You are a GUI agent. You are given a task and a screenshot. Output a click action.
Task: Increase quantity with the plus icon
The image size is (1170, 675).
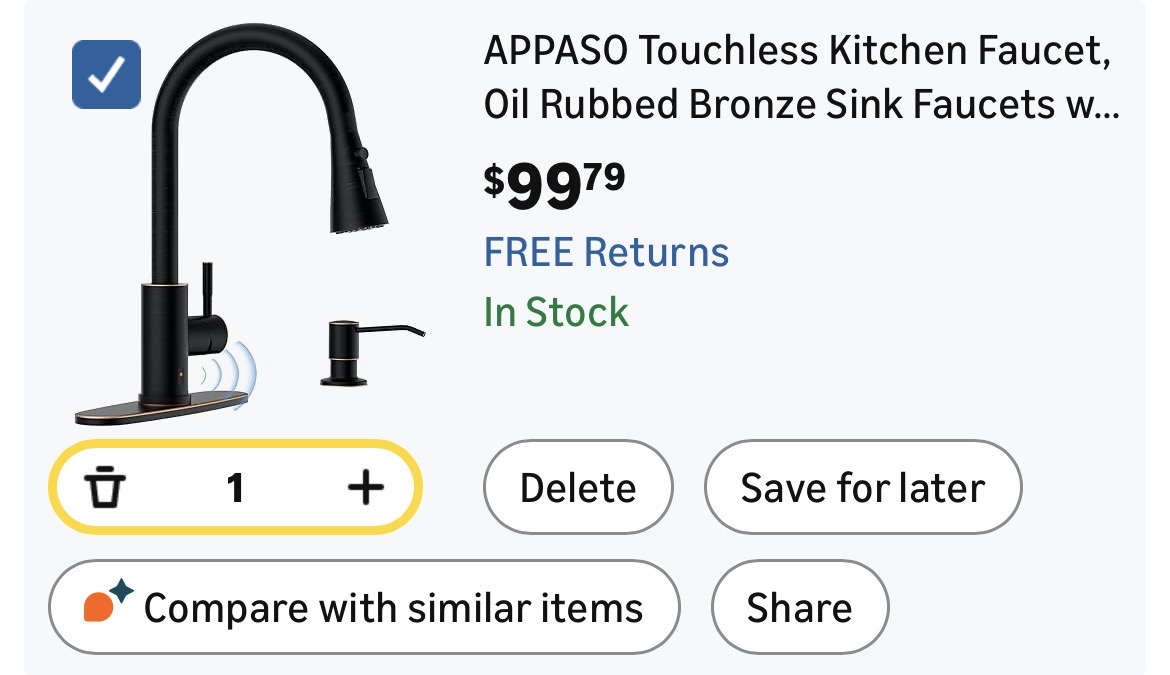point(365,488)
